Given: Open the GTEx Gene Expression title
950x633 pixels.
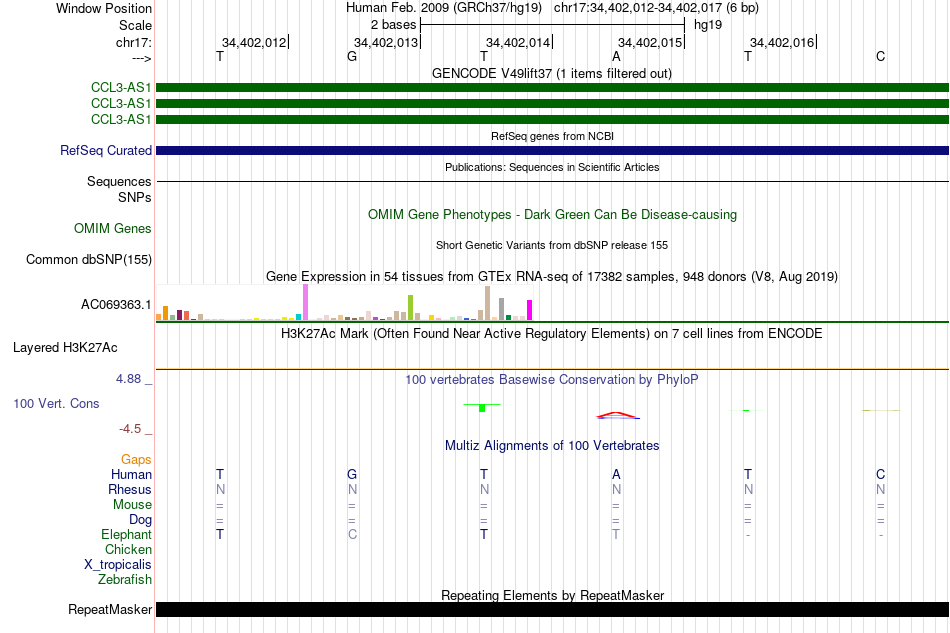Looking at the screenshot, I should click(x=552, y=277).
